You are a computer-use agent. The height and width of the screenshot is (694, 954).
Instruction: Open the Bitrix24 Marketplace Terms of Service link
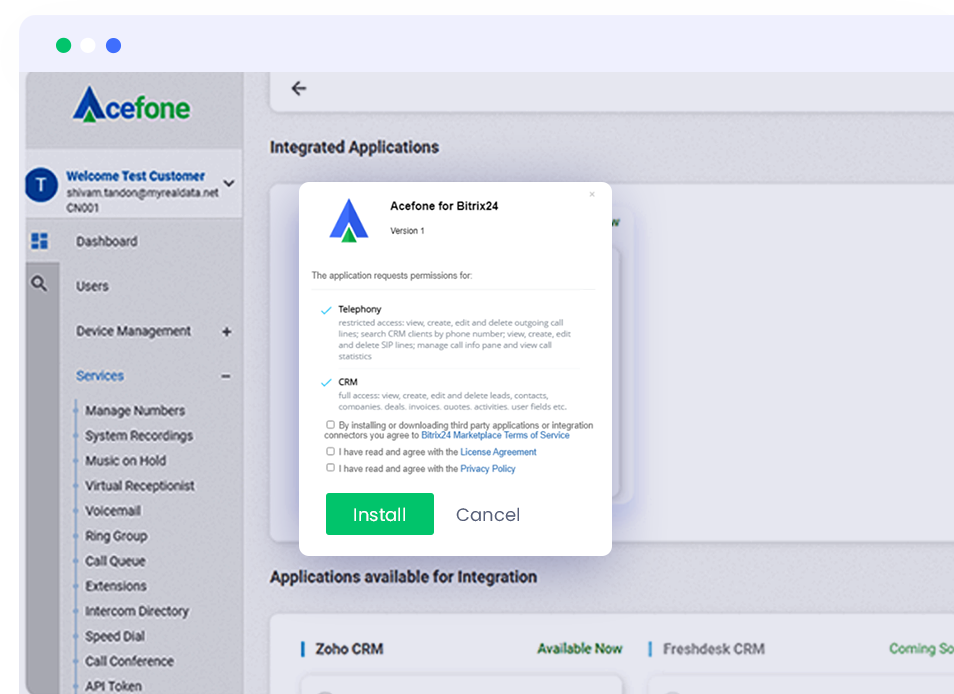tap(495, 435)
